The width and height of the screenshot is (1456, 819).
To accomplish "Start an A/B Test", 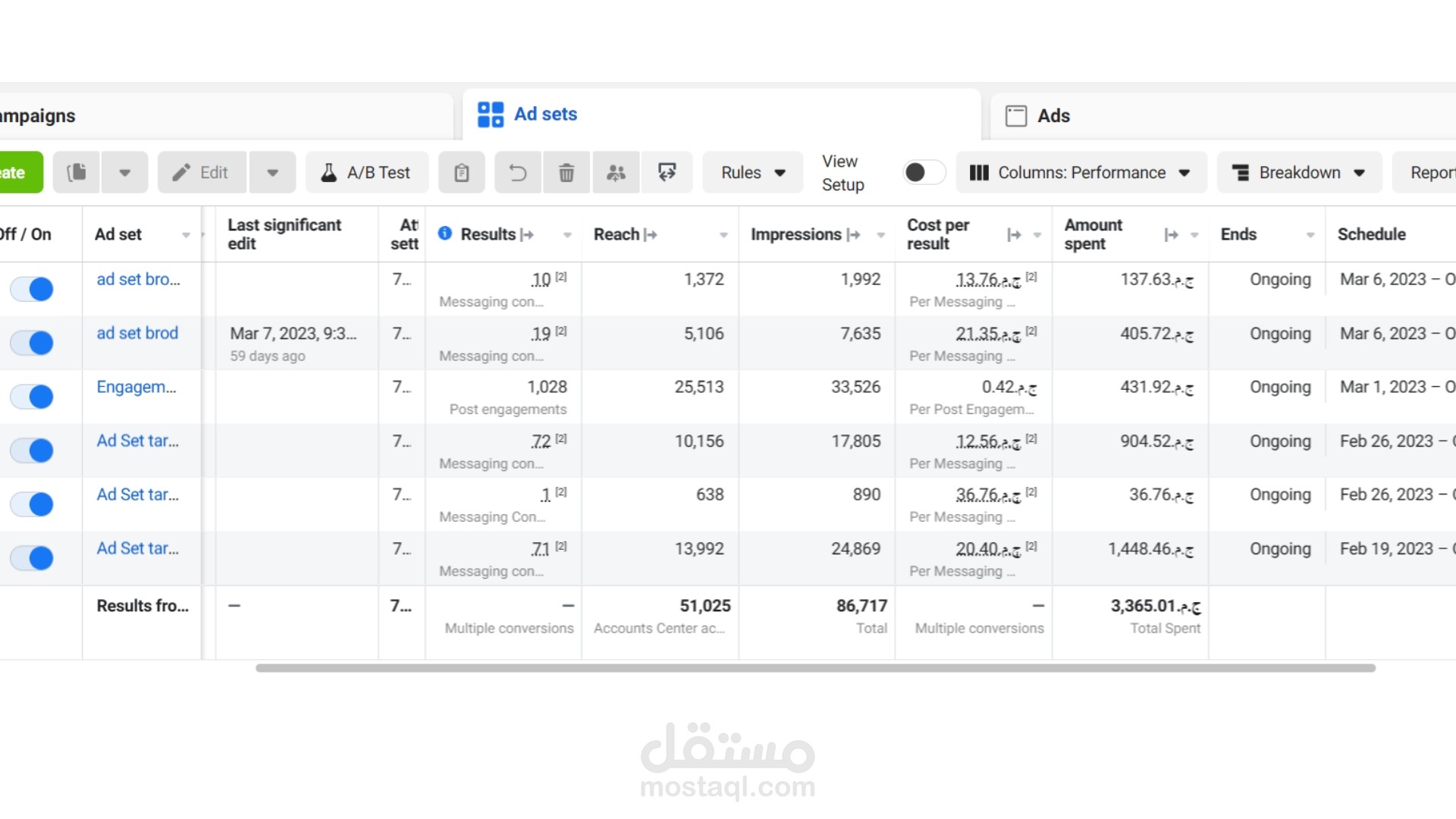I will [367, 173].
